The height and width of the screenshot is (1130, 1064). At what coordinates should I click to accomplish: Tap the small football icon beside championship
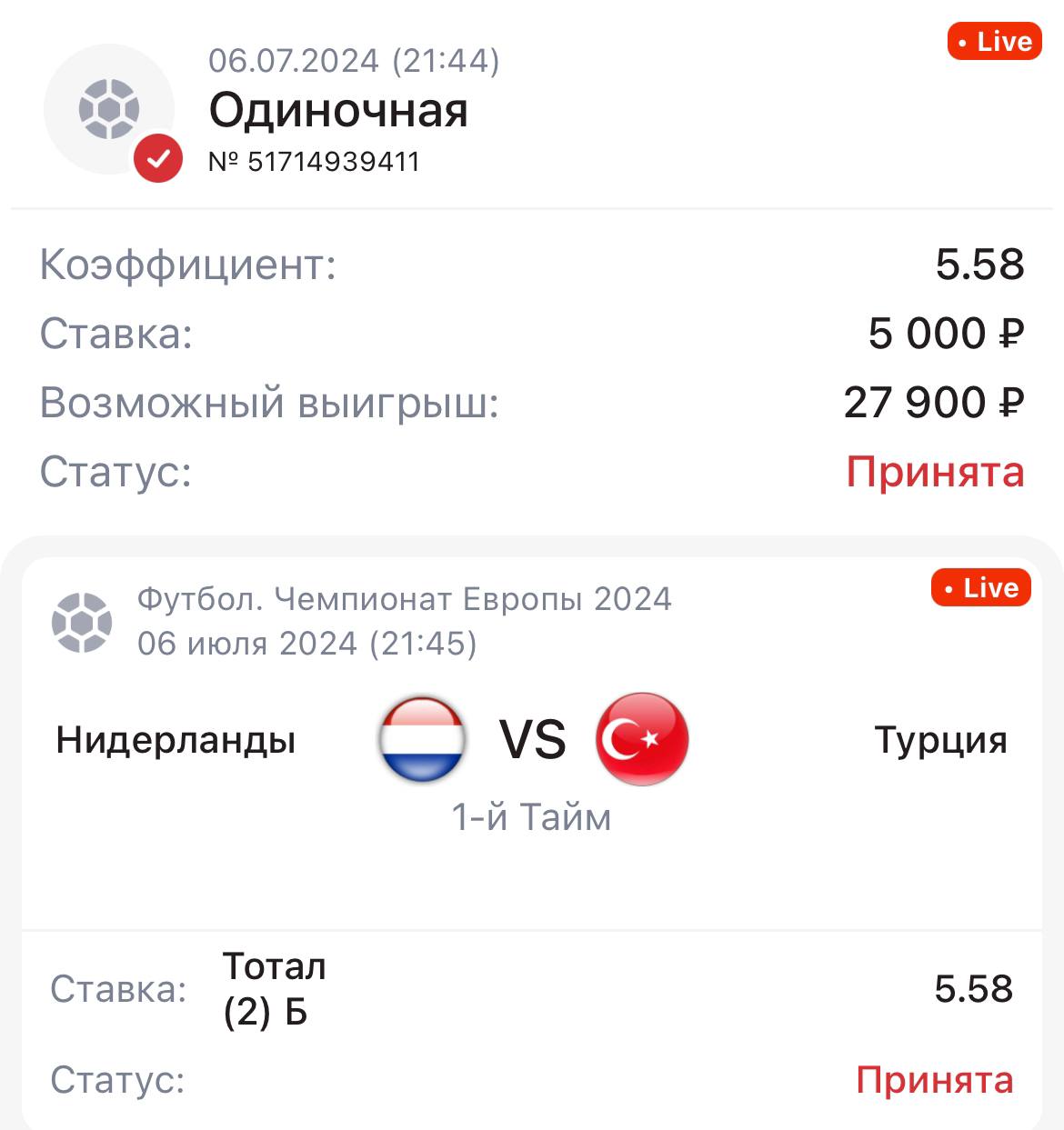[82, 623]
